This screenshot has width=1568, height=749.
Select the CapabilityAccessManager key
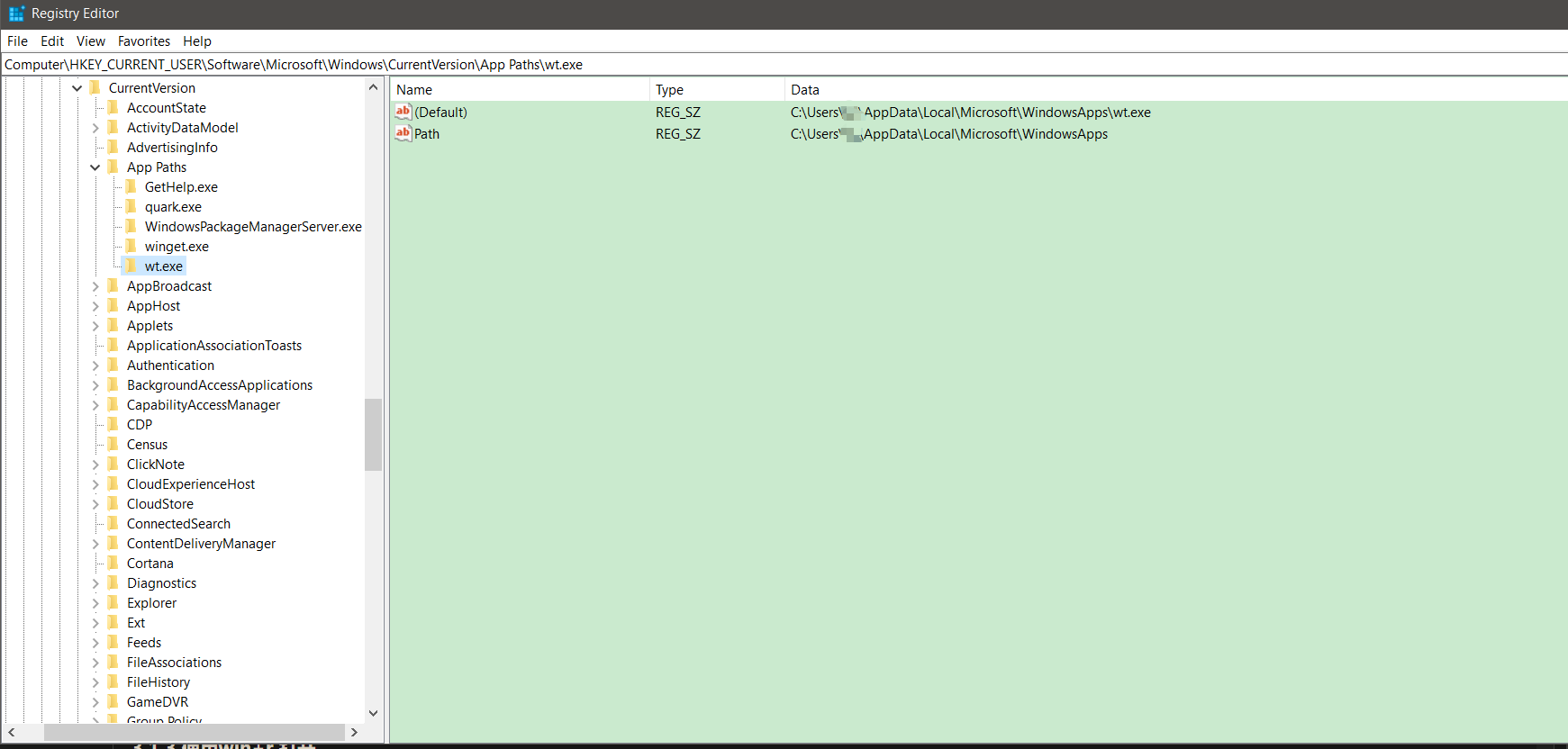pyautogui.click(x=204, y=404)
